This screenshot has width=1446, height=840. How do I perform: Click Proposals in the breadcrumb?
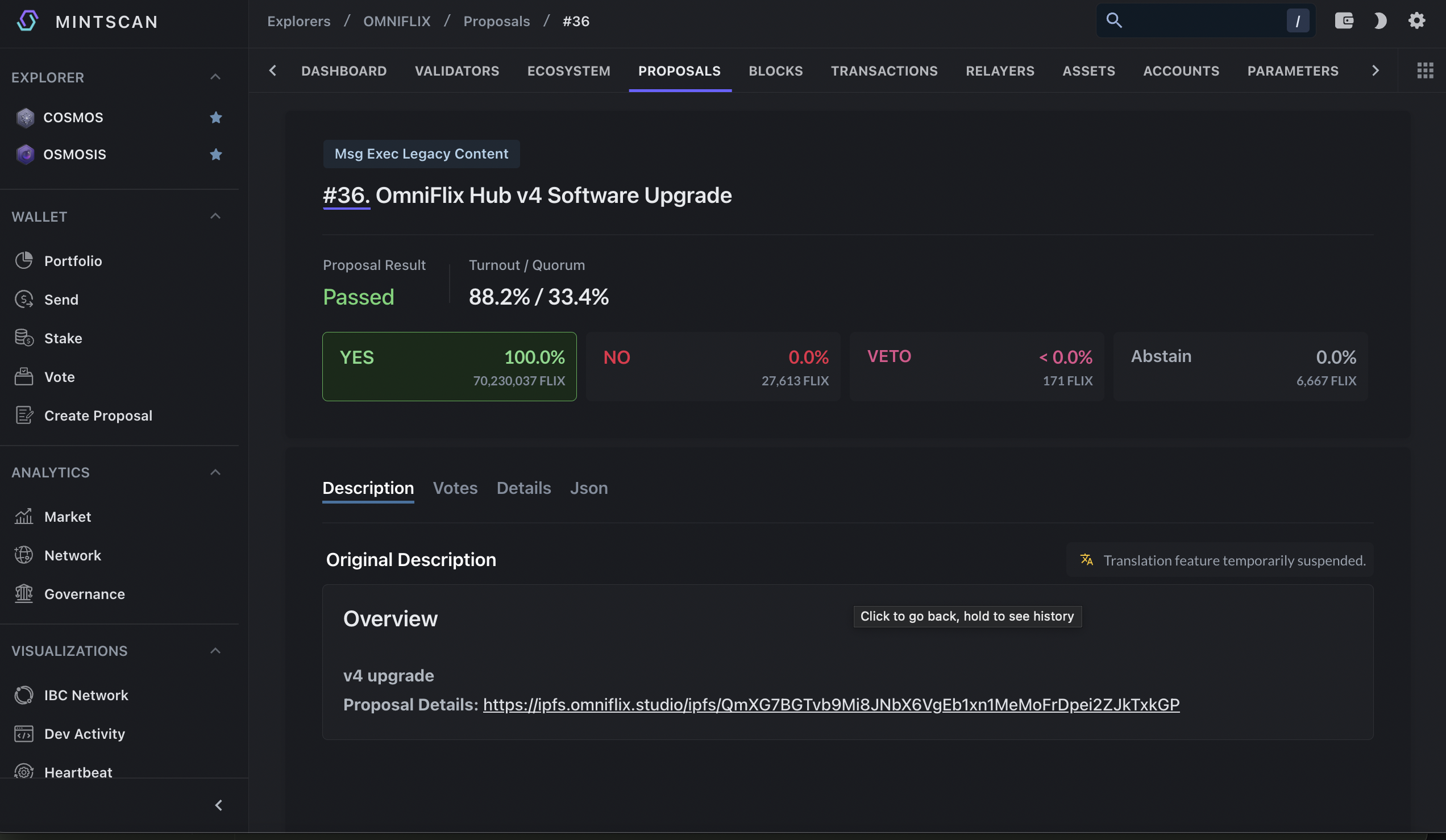tap(496, 21)
